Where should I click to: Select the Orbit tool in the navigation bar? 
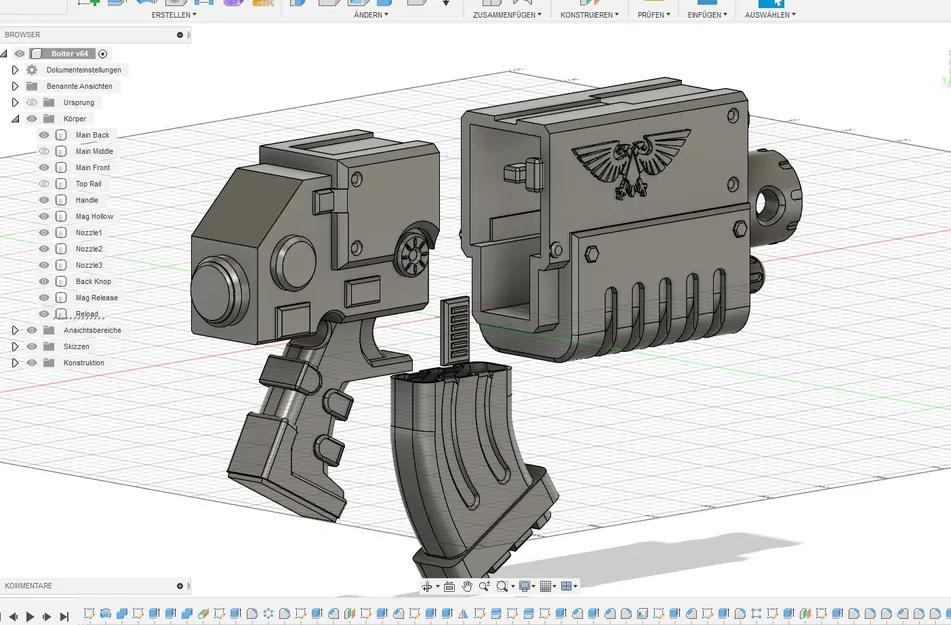pos(427,586)
